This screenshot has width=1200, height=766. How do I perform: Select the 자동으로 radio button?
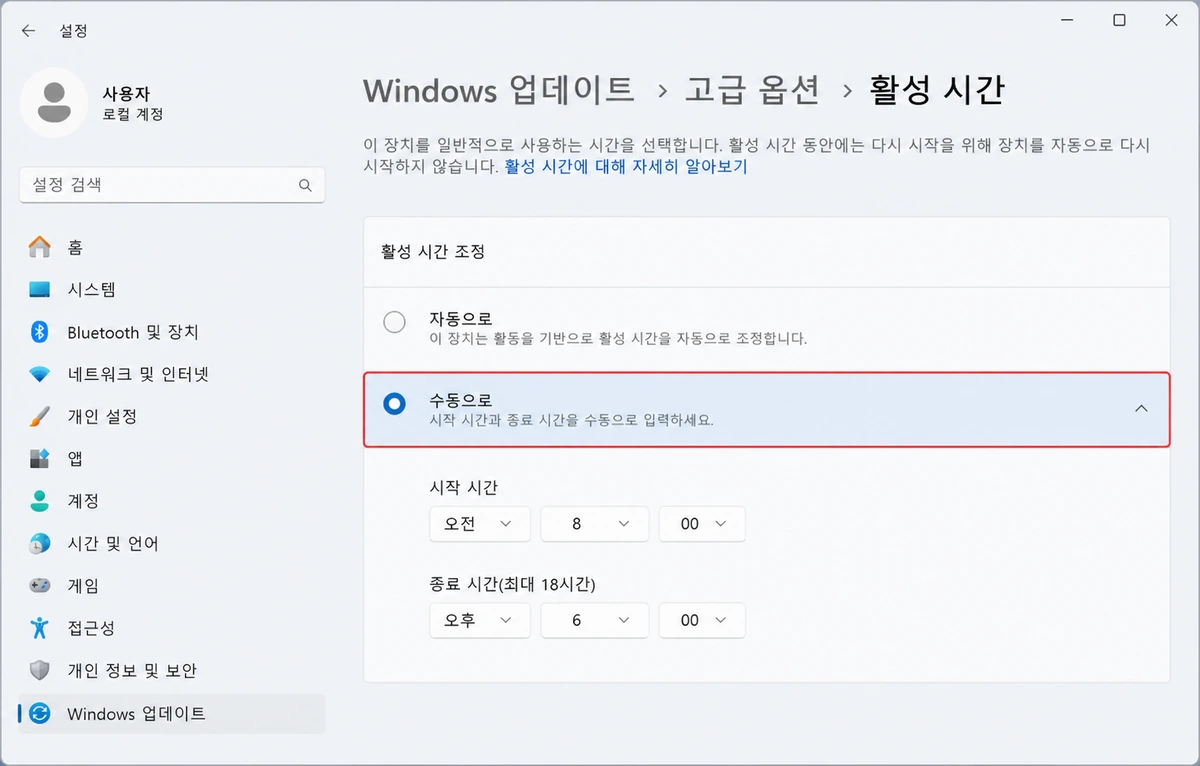(395, 322)
